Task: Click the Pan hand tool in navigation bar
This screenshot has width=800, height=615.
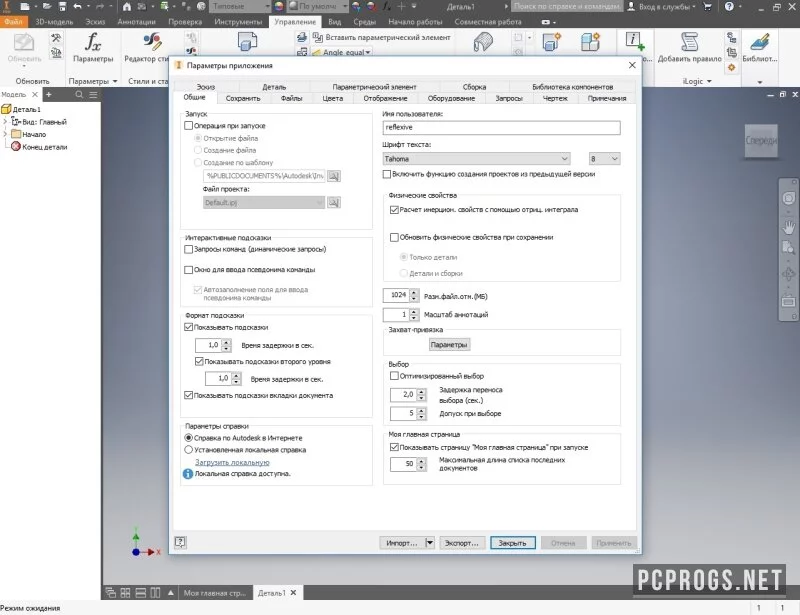Action: point(789,227)
